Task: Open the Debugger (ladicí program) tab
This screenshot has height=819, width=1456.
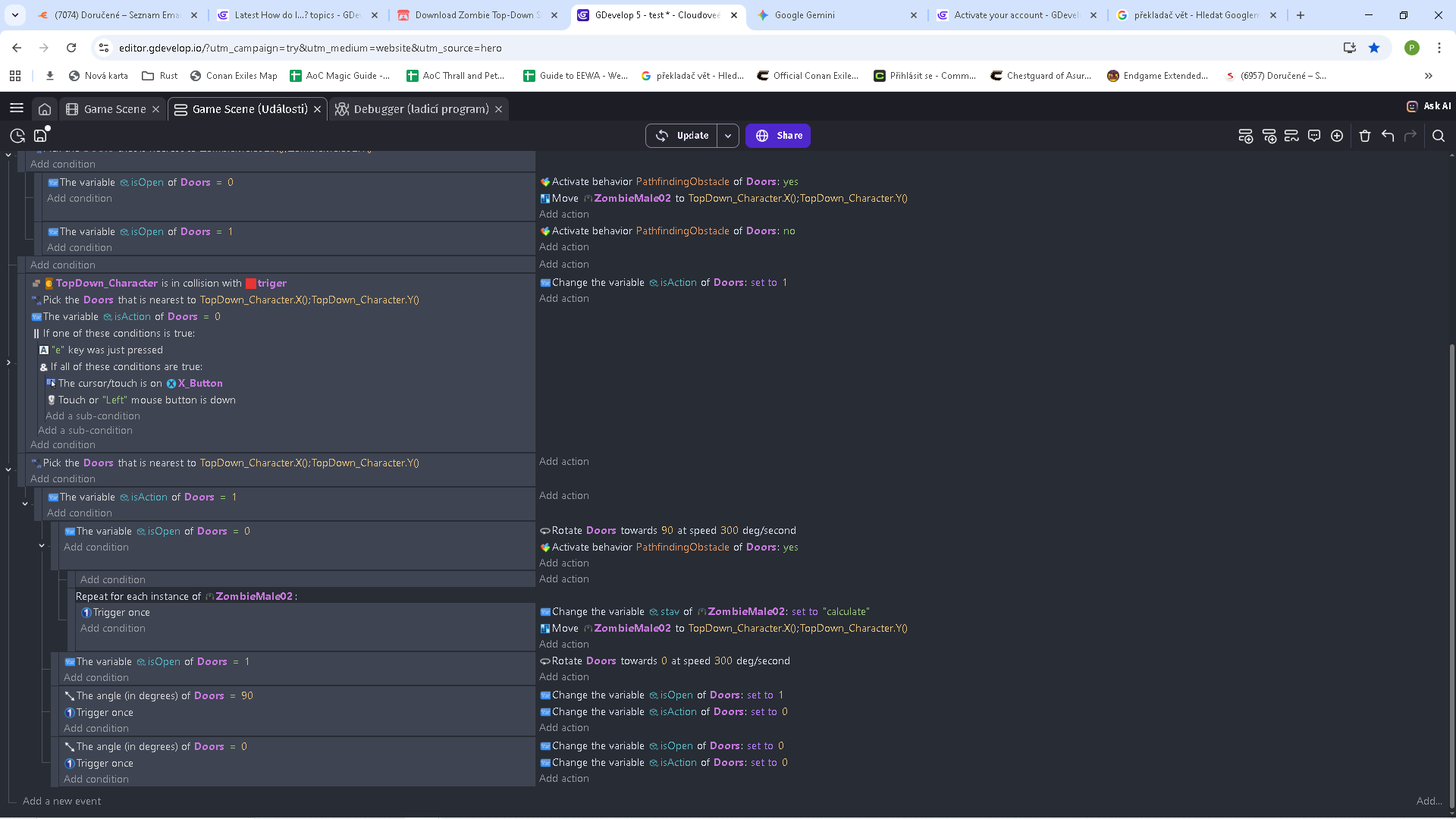Action: click(420, 109)
